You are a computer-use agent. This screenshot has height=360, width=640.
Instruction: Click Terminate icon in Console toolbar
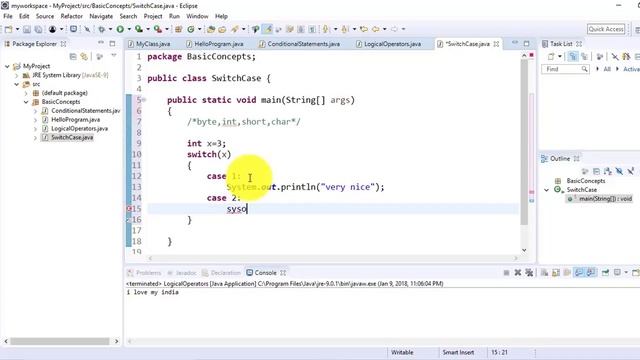click(506, 273)
